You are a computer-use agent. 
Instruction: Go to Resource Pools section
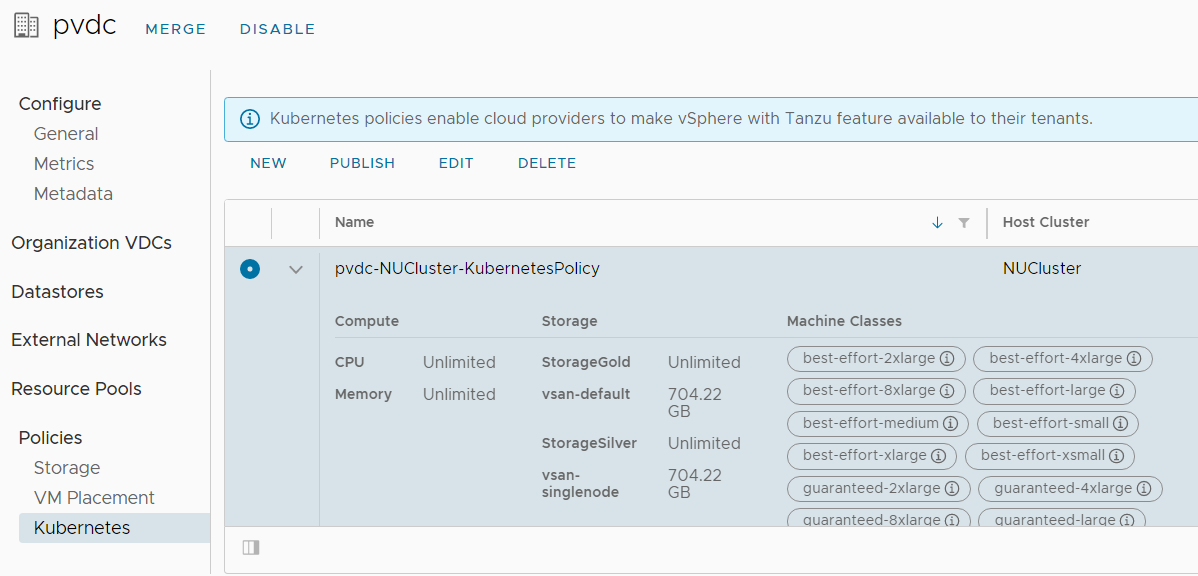point(76,389)
